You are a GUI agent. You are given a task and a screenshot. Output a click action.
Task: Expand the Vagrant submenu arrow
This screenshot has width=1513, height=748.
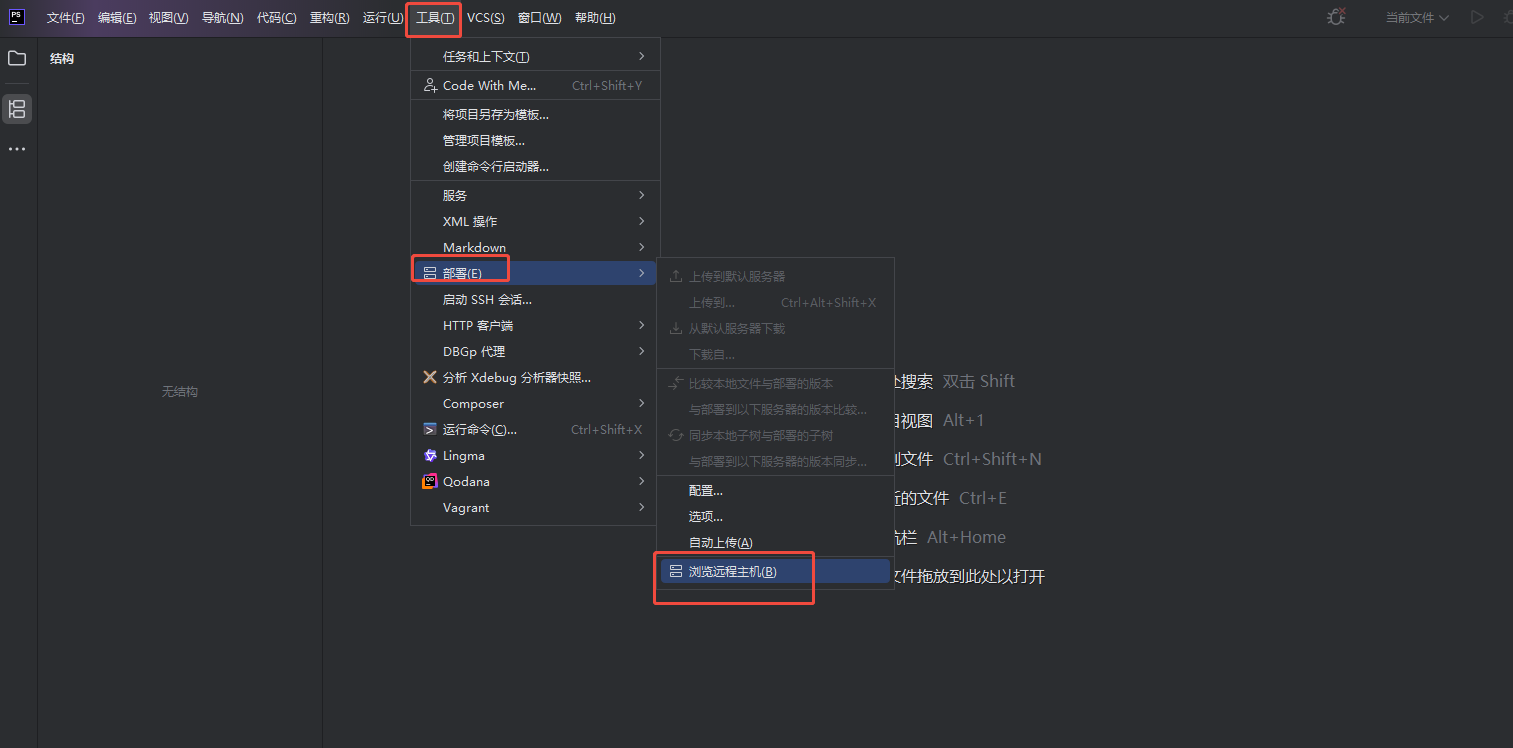click(642, 508)
